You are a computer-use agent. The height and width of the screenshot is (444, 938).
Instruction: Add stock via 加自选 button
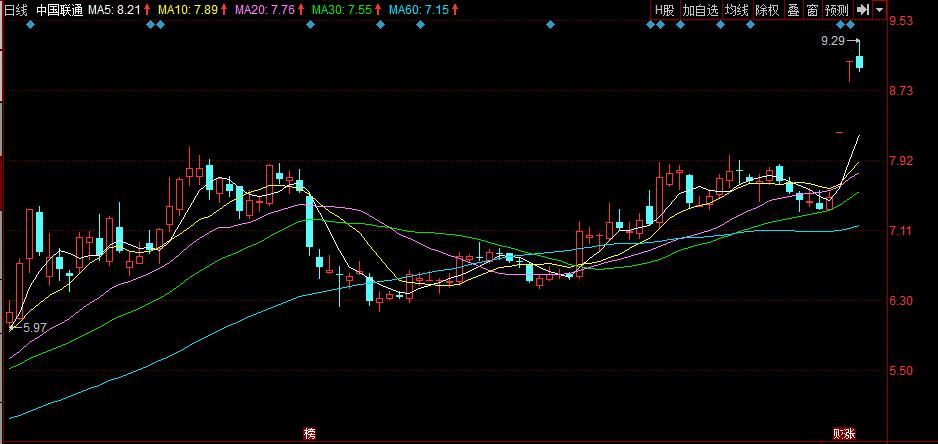pos(700,10)
